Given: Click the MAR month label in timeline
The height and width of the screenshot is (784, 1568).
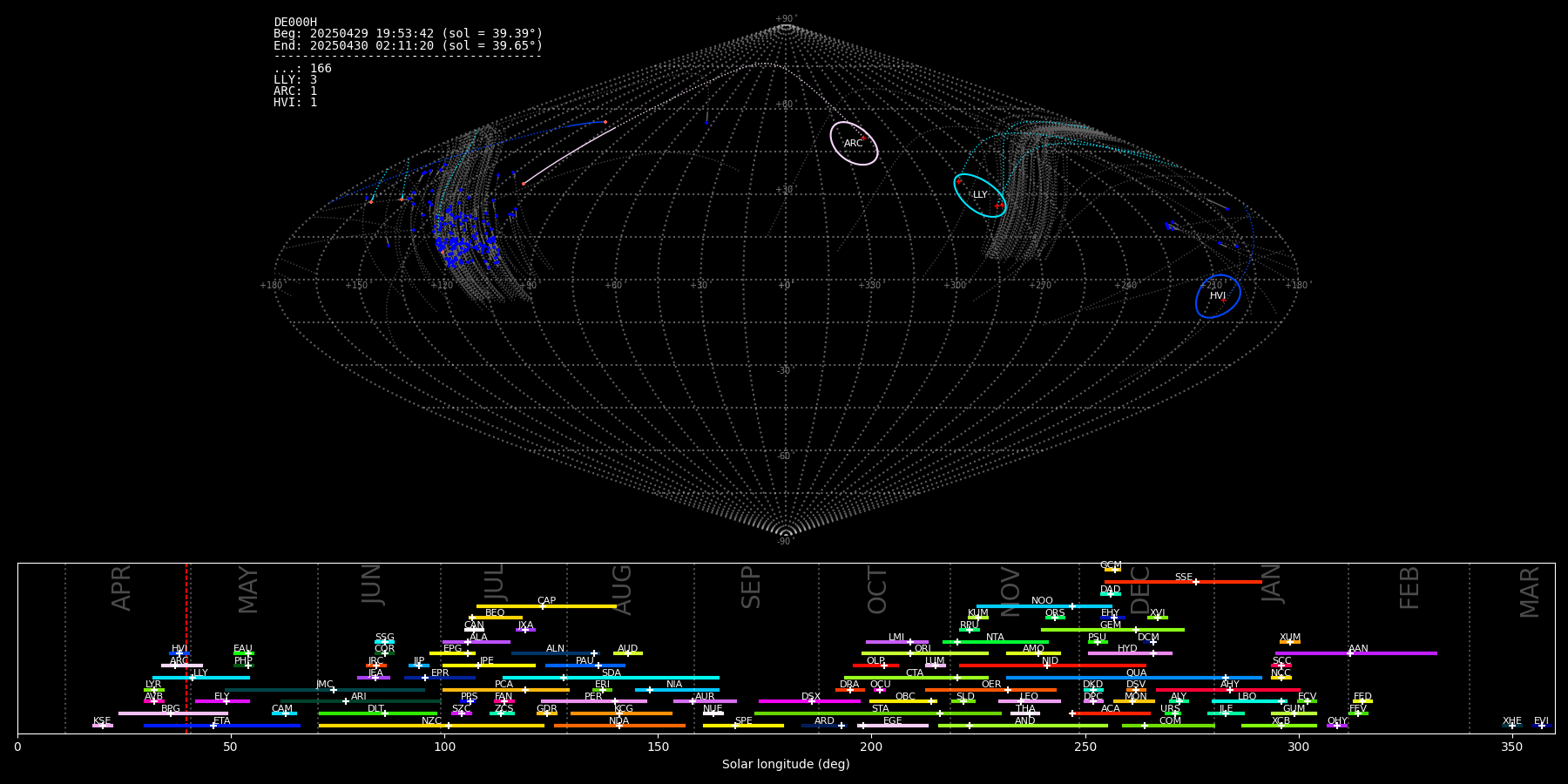Looking at the screenshot, I should (1531, 591).
